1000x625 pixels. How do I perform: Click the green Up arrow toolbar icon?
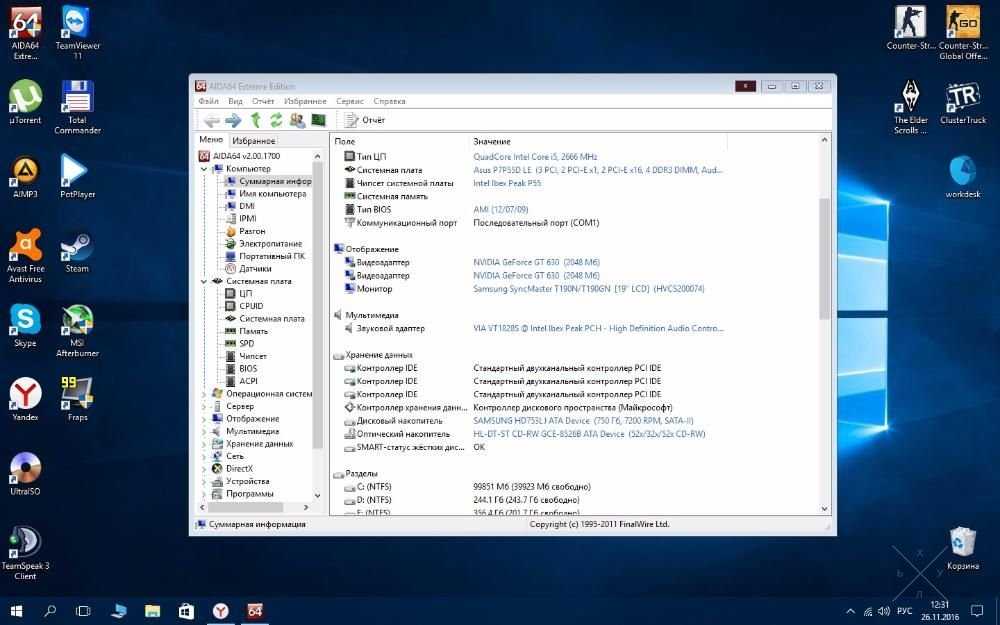coord(255,120)
